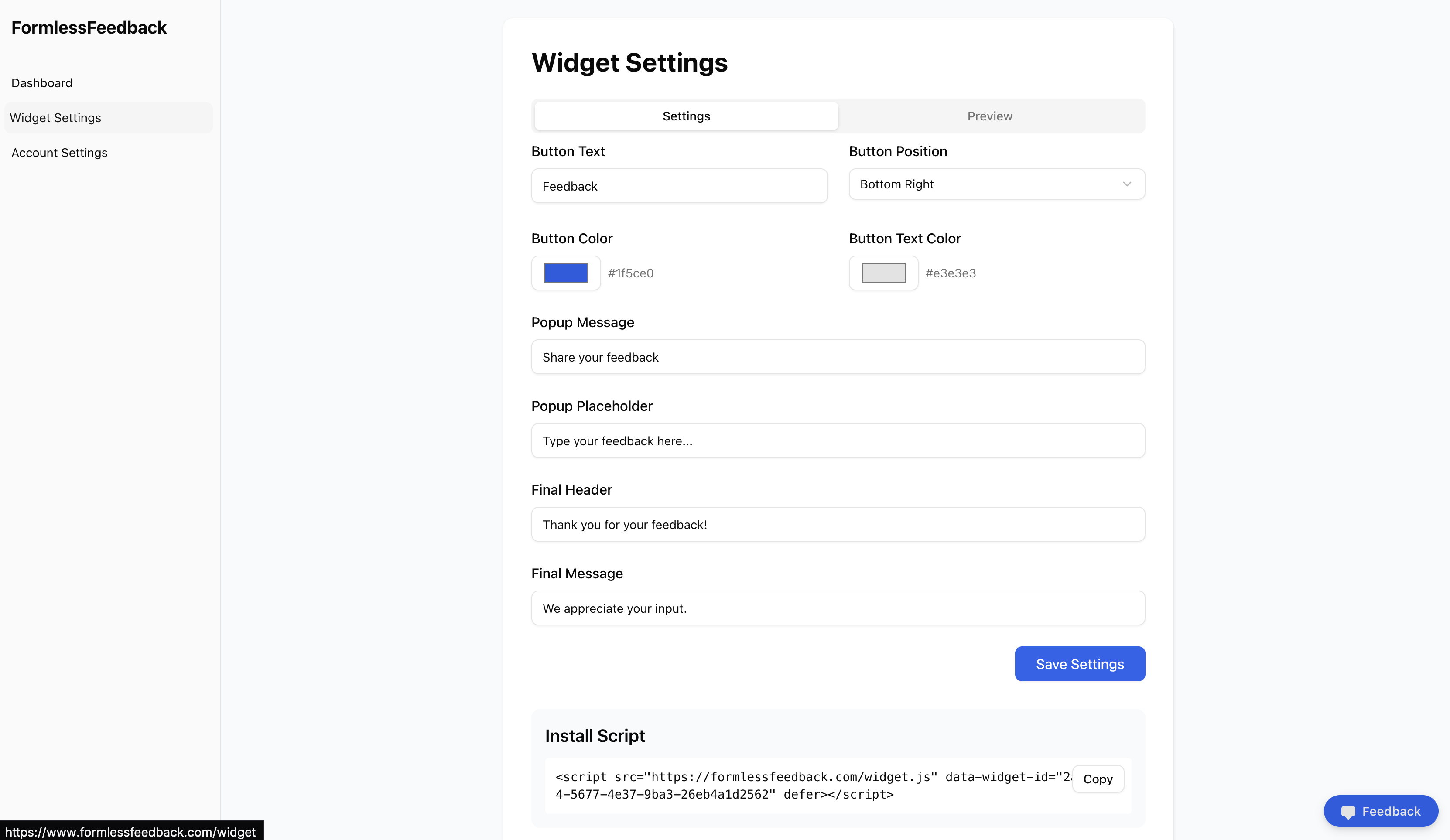The width and height of the screenshot is (1450, 840).
Task: Click the chat bubble icon in Feedback widget
Action: tap(1347, 812)
